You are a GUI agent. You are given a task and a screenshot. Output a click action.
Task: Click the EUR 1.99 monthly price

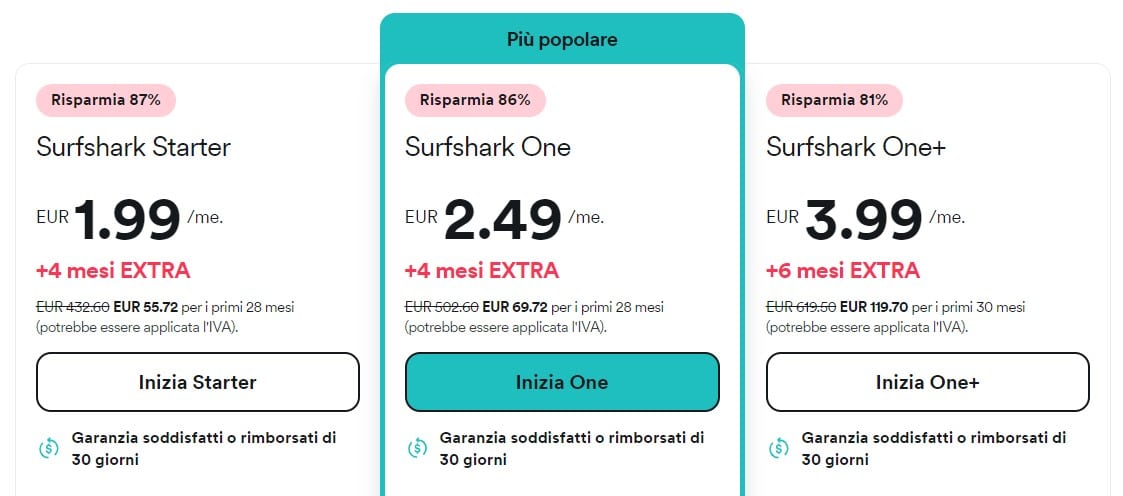[130, 219]
